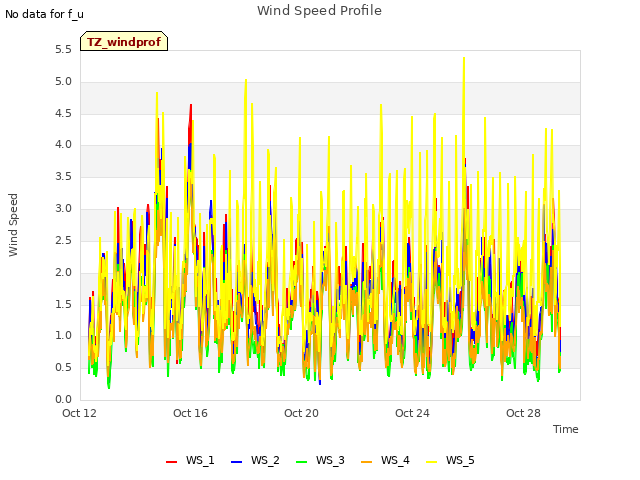The width and height of the screenshot is (640, 480).
Task: Click the 1.0 y-axis tick label
Action: [x=63, y=336]
